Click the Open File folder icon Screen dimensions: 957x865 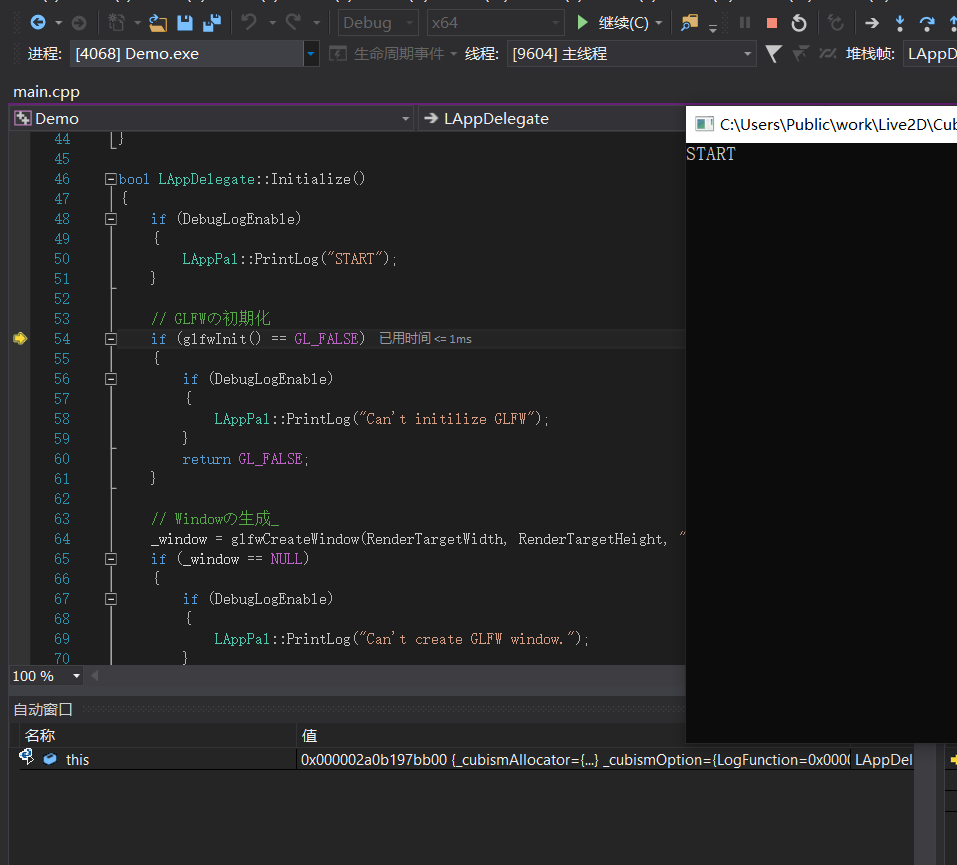tap(158, 22)
